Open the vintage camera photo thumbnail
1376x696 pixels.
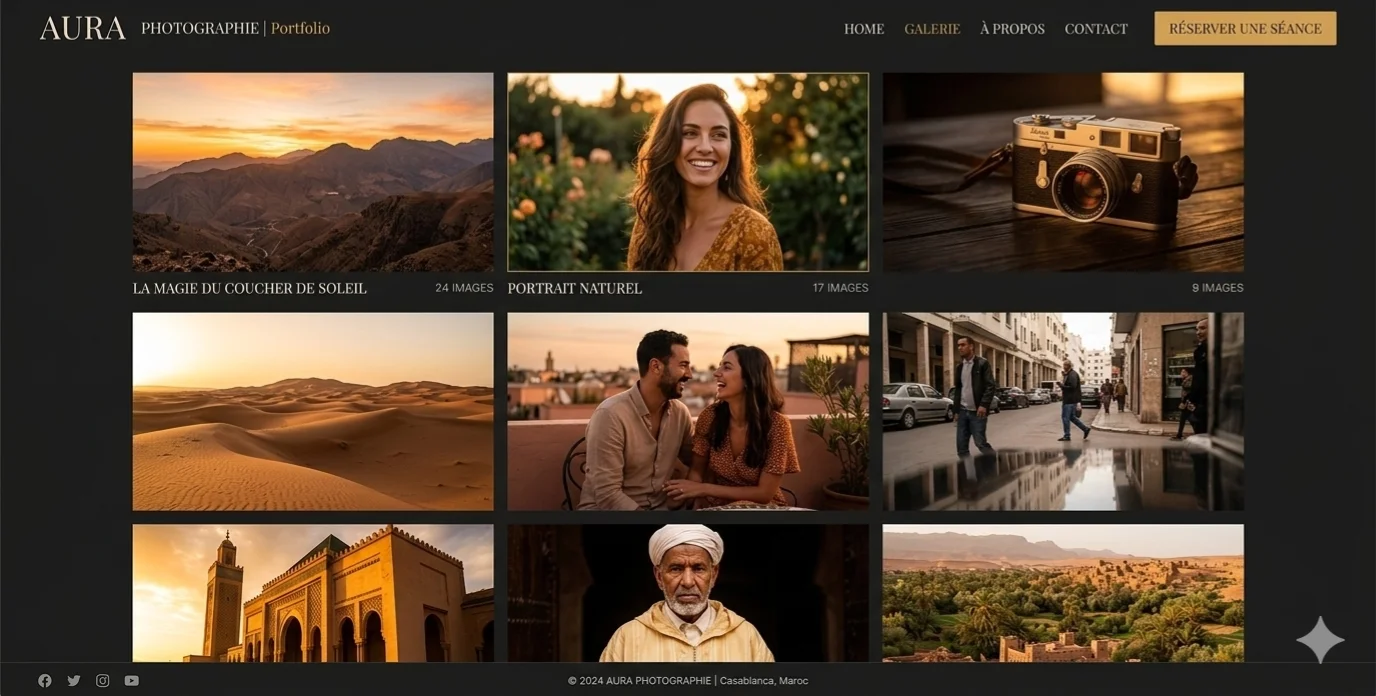click(x=1062, y=172)
